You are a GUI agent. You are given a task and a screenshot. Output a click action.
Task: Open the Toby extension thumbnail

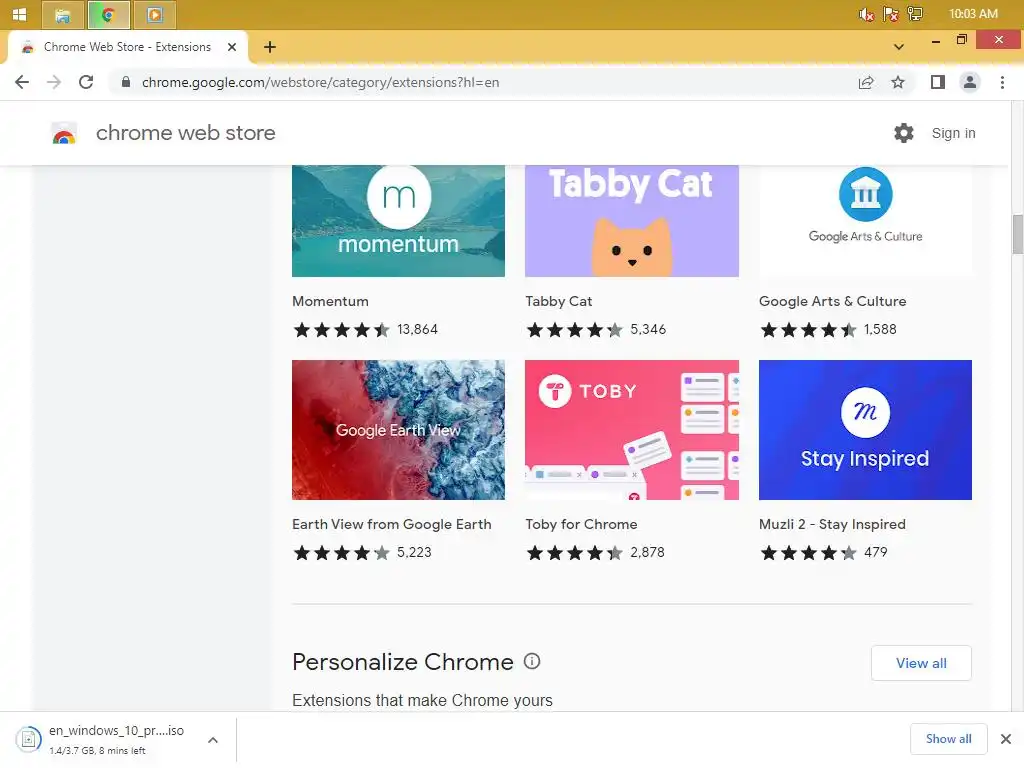click(632, 430)
